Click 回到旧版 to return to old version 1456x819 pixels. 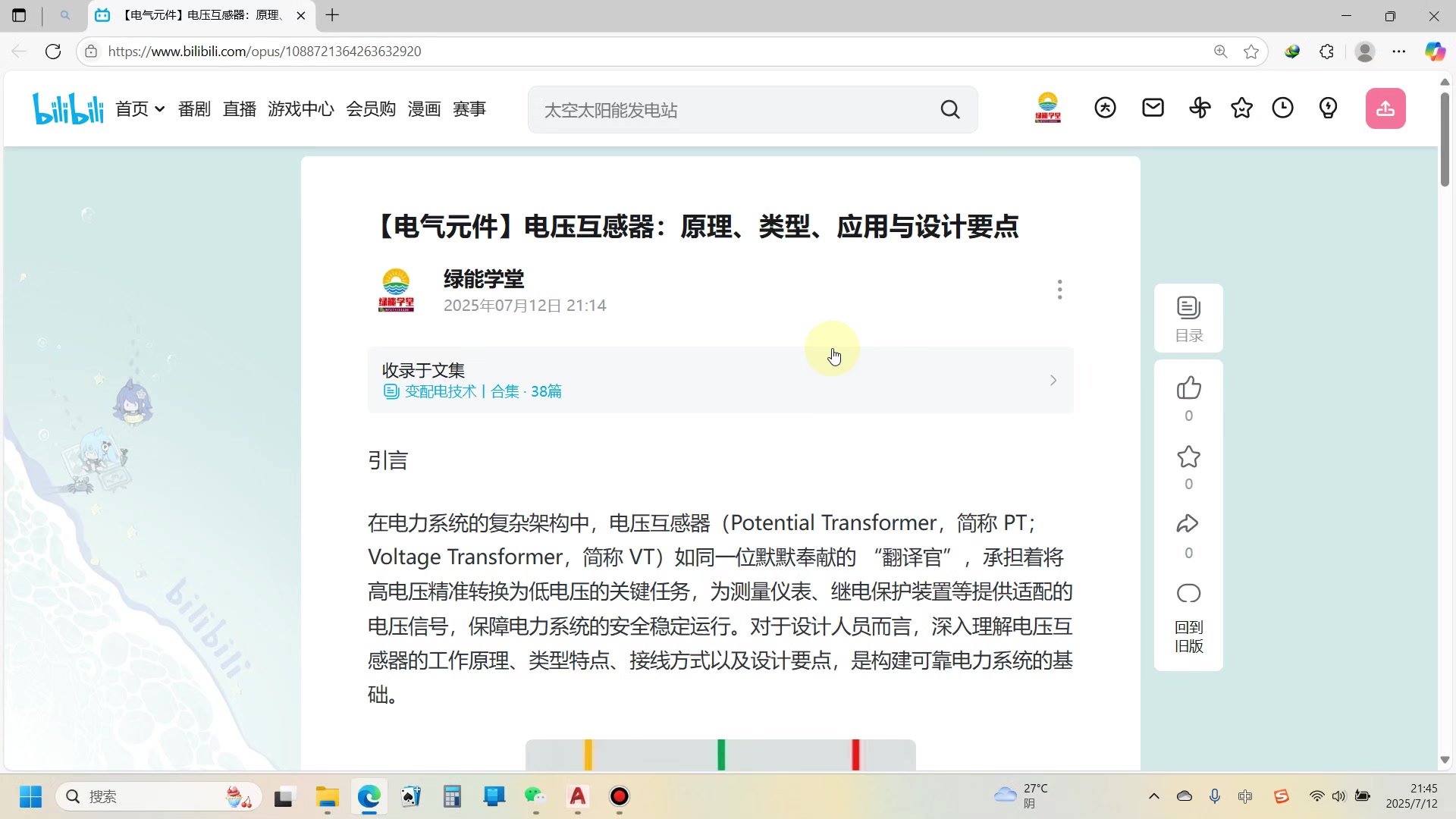[1188, 637]
